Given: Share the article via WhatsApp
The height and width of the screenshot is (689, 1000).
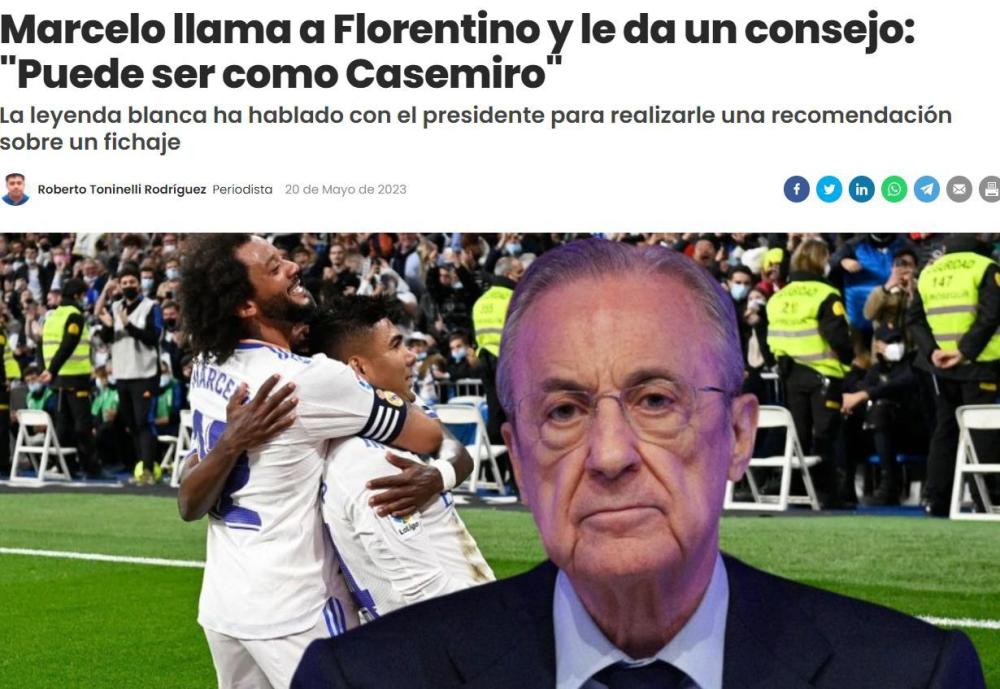Looking at the screenshot, I should (x=893, y=189).
